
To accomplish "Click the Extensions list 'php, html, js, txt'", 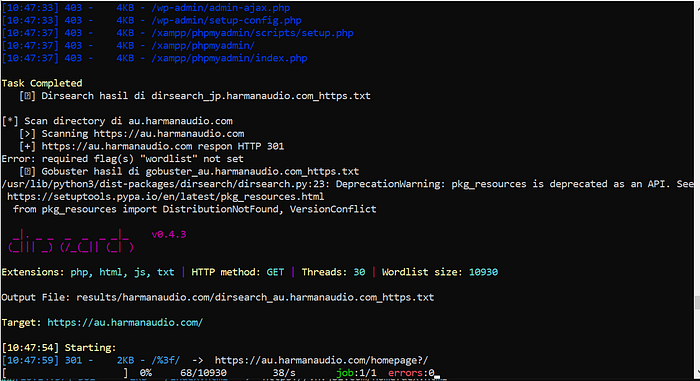I will pos(122,272).
